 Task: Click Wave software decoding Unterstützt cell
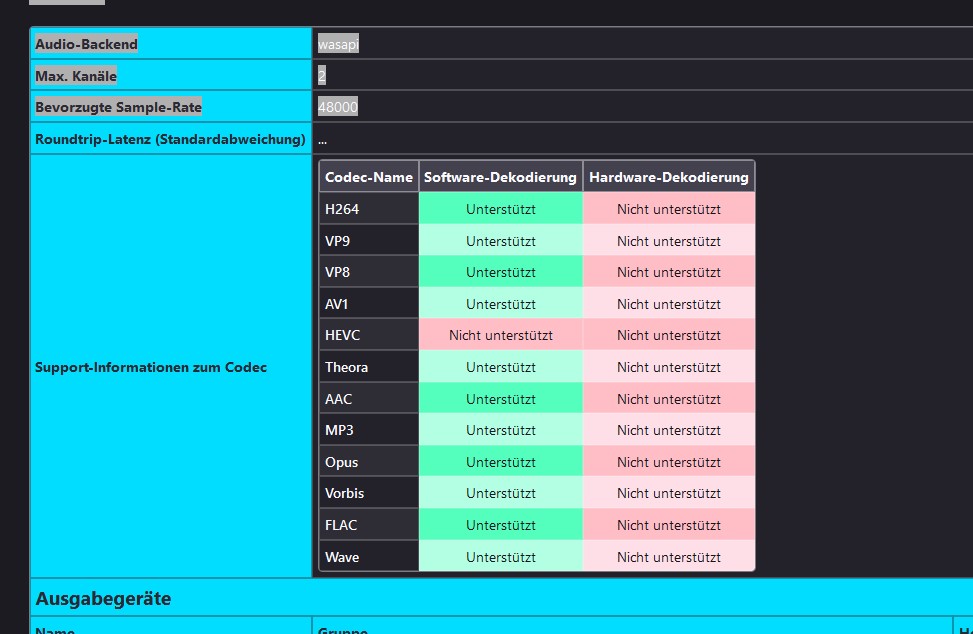pyautogui.click(x=501, y=556)
